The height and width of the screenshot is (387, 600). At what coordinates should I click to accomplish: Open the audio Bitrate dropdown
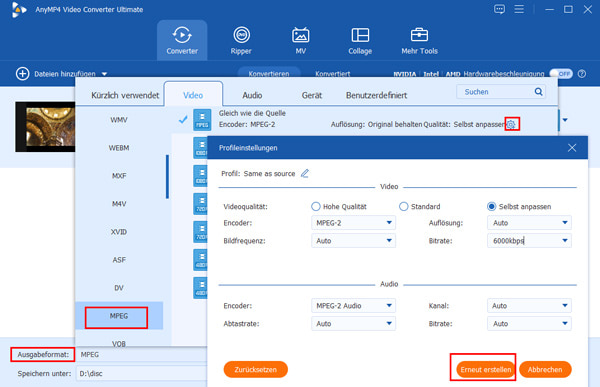[529, 324]
